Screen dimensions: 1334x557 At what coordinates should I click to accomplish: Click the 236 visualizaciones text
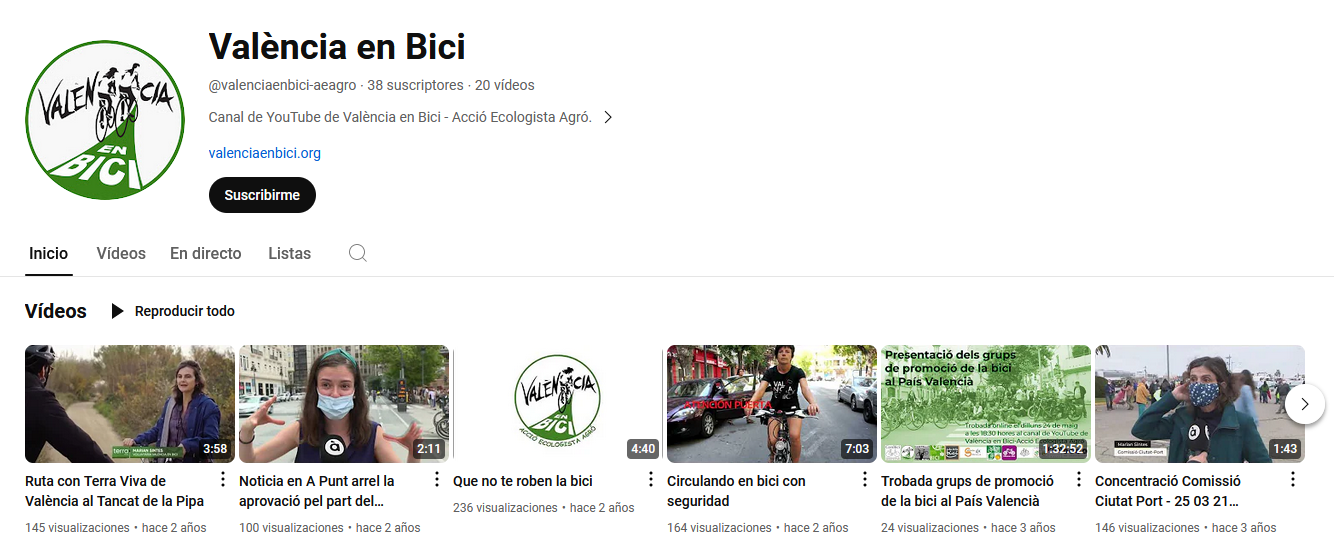tap(506, 508)
